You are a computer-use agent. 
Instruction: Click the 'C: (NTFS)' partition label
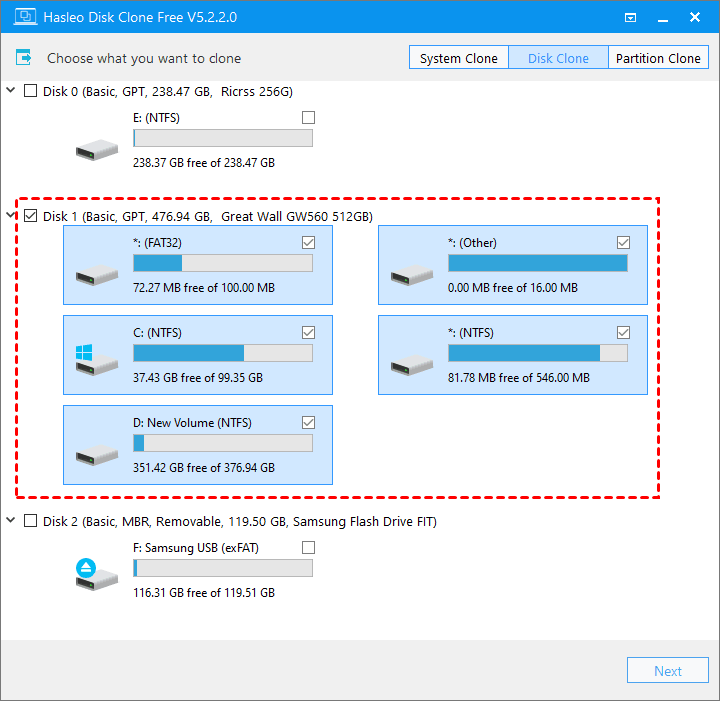[x=158, y=332]
